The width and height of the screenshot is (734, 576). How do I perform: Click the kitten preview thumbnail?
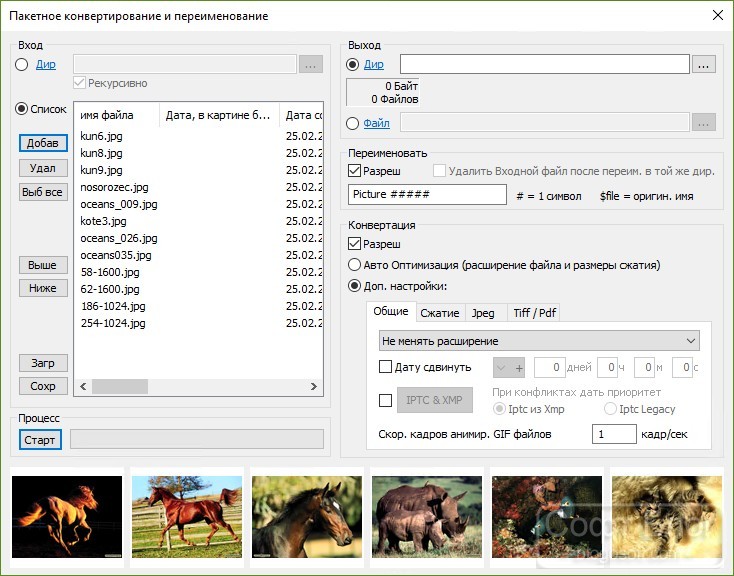pyautogui.click(x=667, y=517)
